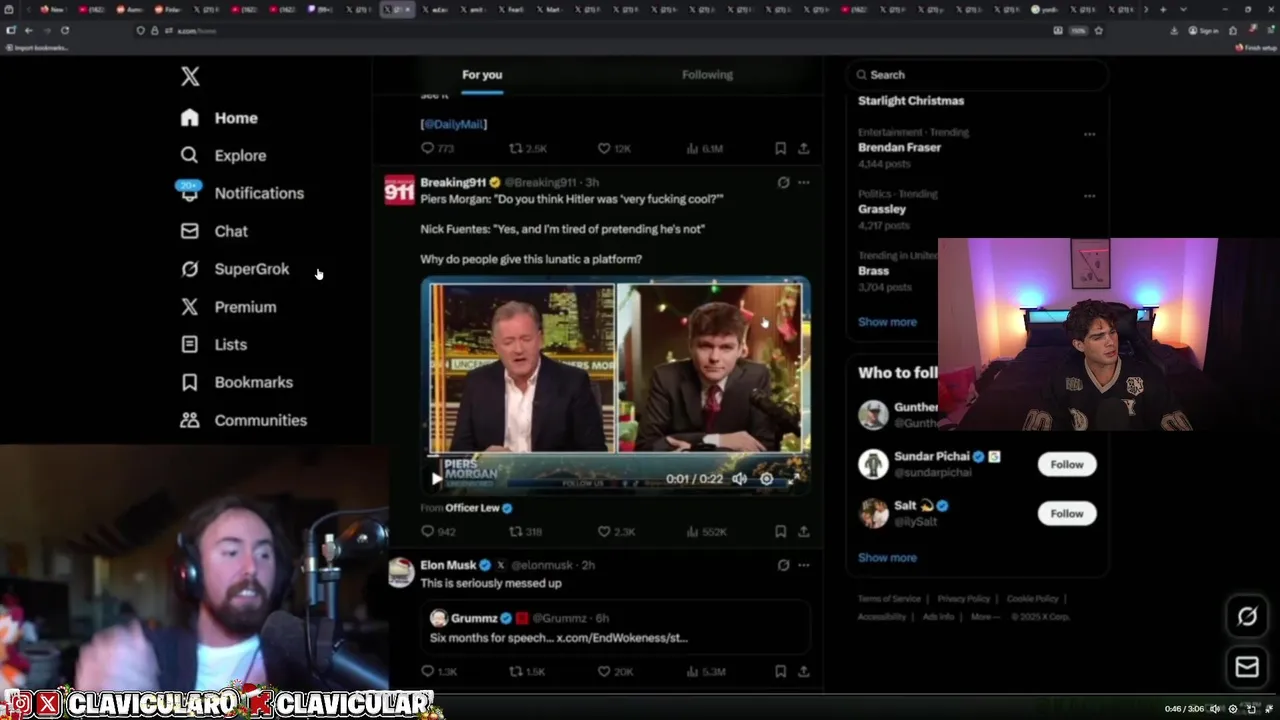
Task: Open more options on Elon Musk post
Action: [x=803, y=565]
